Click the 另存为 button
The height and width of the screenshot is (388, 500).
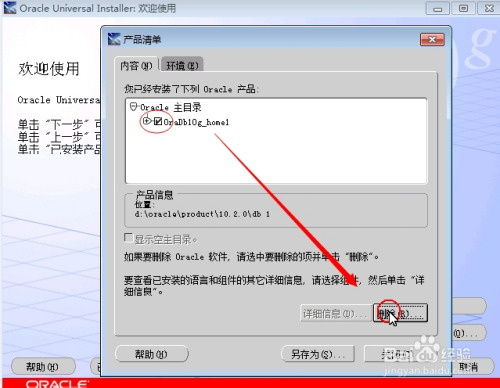point(318,354)
